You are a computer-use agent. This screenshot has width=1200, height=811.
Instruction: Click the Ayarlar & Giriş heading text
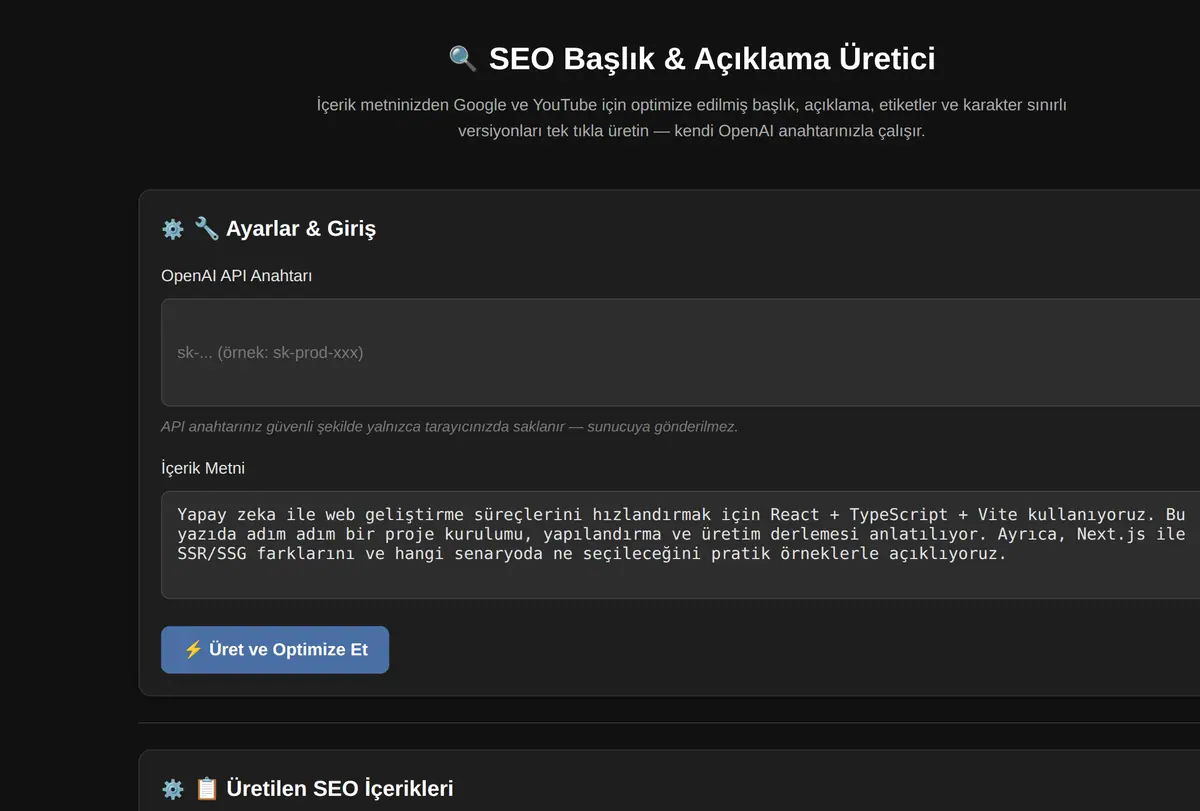[x=301, y=229]
